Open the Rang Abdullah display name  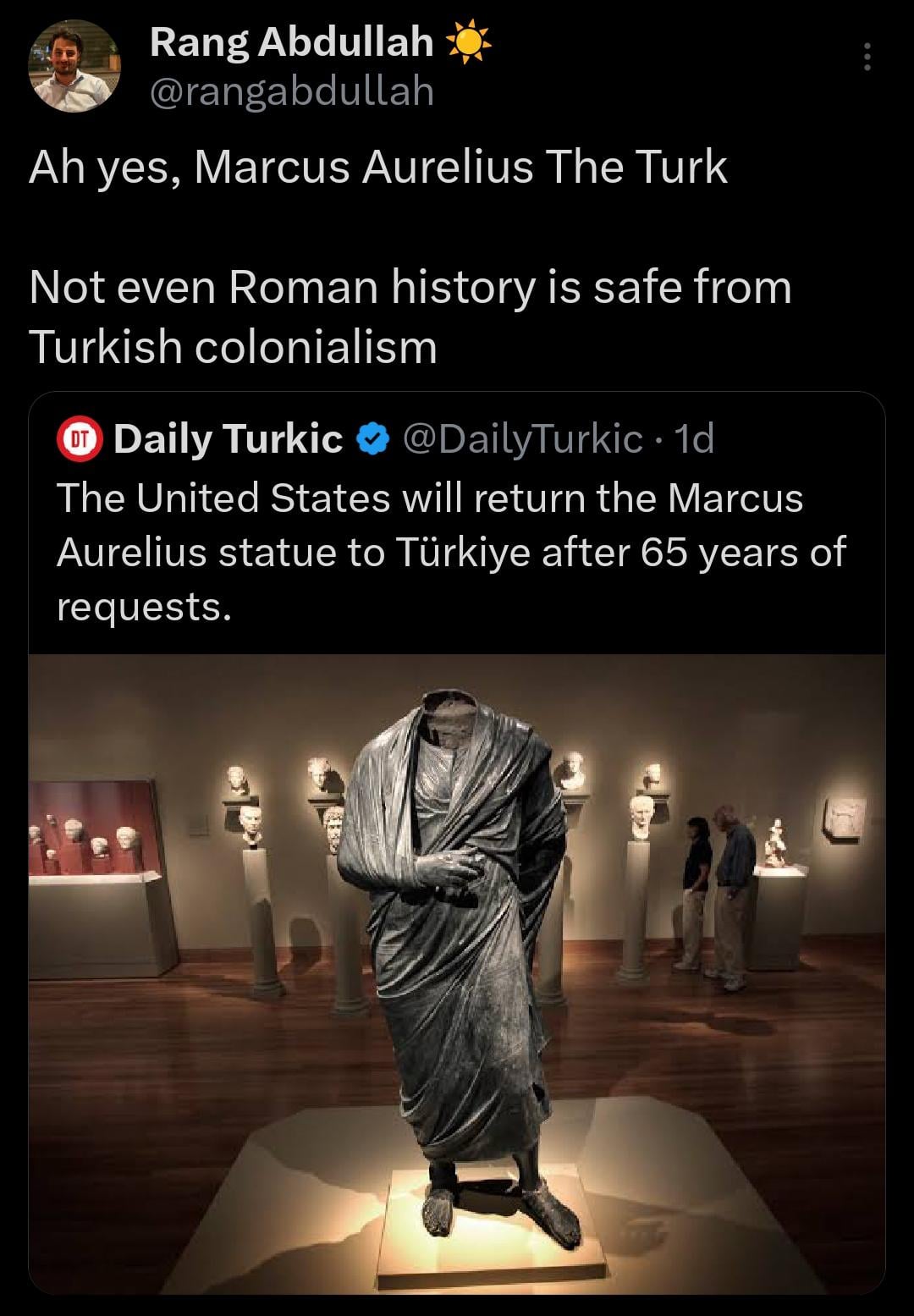pos(291,42)
